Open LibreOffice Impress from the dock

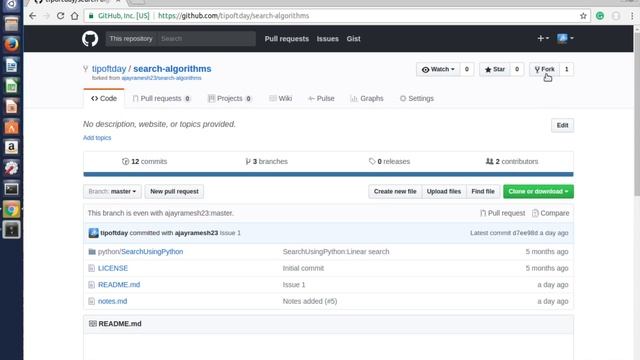pos(11,107)
